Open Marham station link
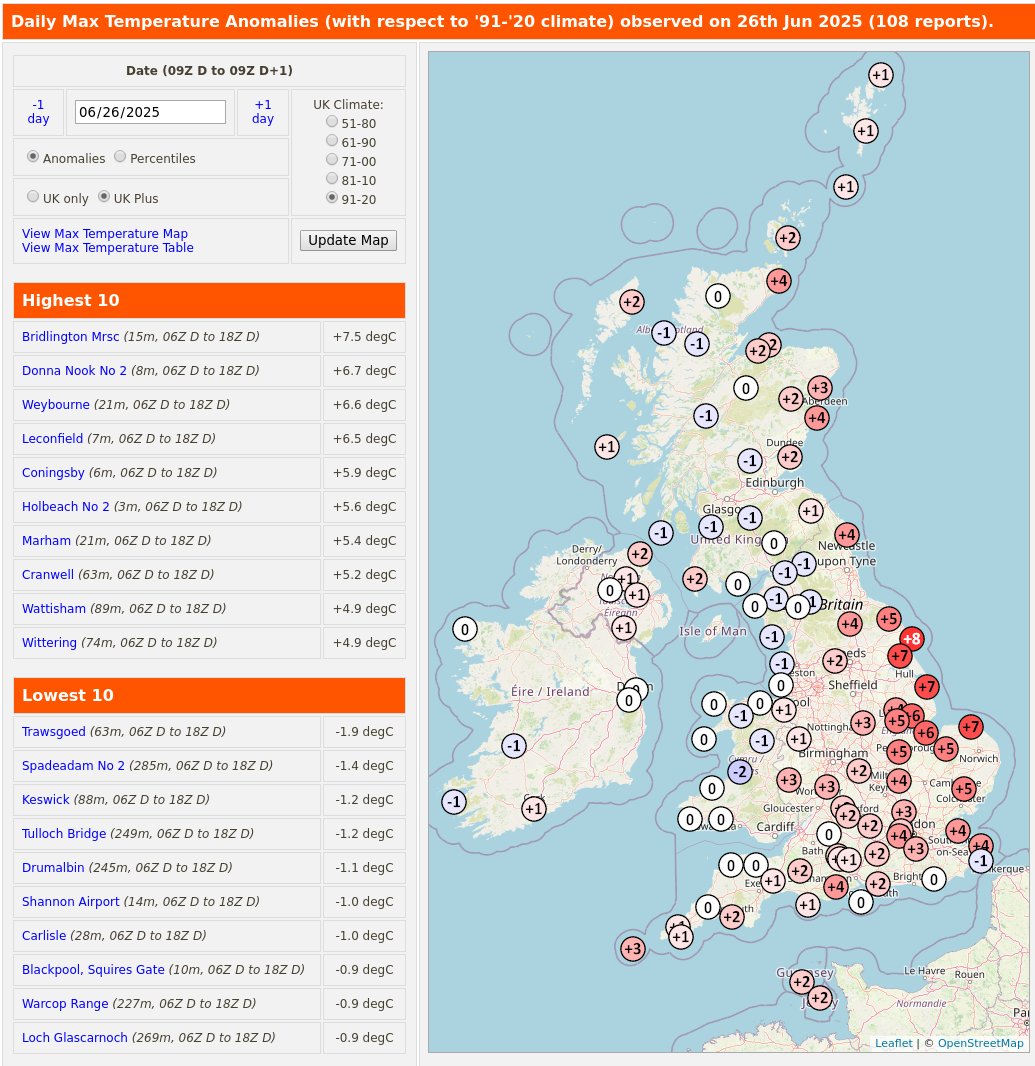The image size is (1035, 1066). [x=46, y=540]
